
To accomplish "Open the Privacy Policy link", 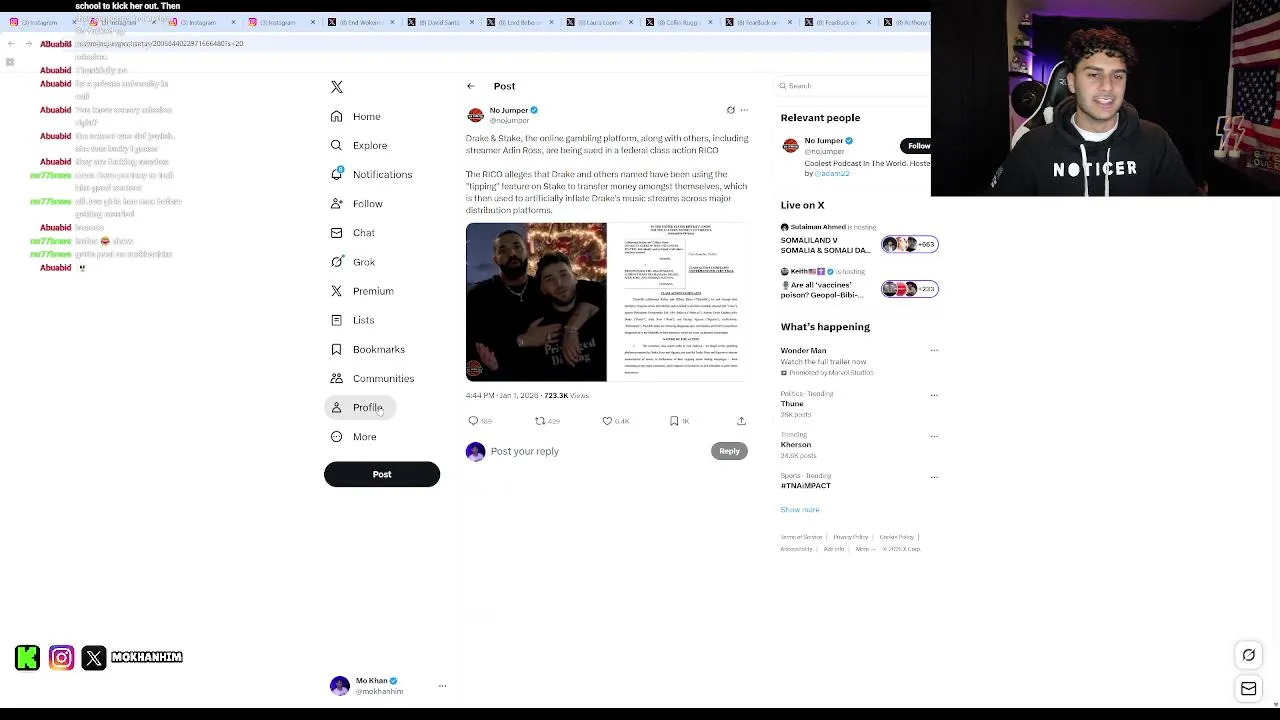I will coord(851,537).
